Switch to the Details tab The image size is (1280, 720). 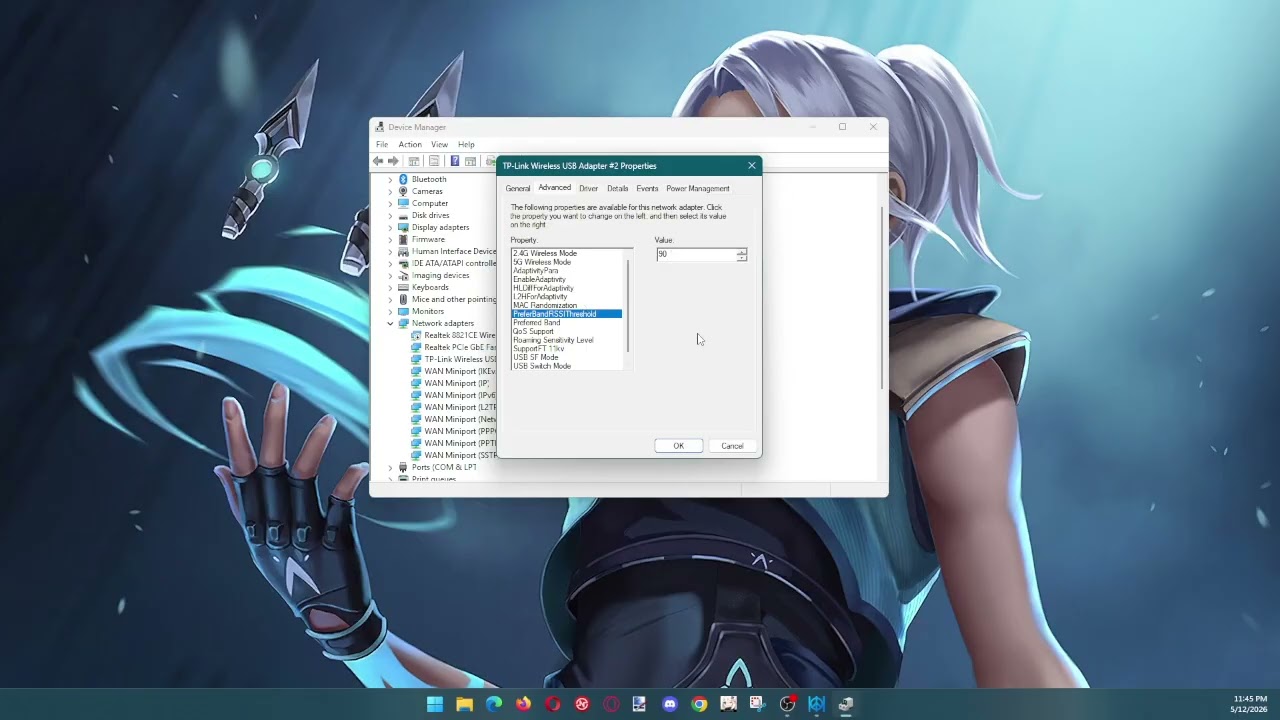tap(617, 188)
